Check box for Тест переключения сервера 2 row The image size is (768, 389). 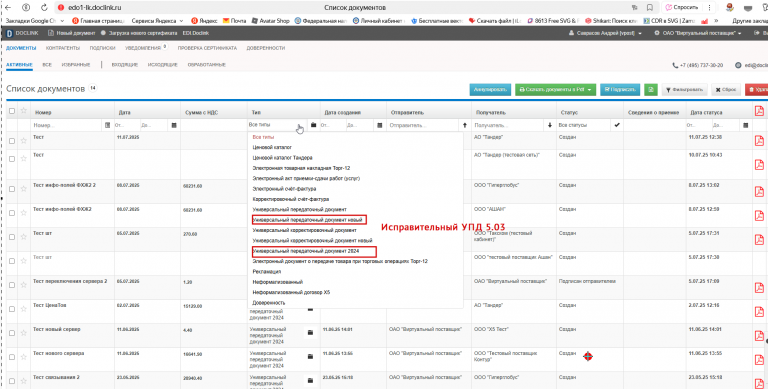[12, 285]
